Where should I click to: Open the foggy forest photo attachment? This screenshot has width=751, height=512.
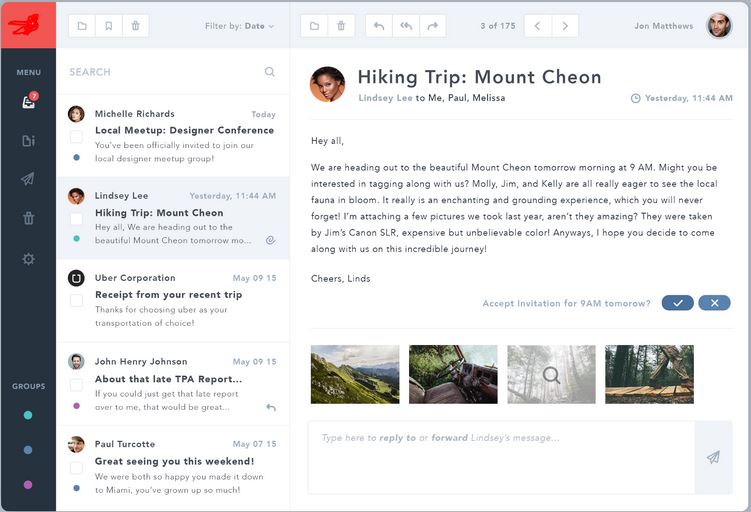(x=551, y=375)
